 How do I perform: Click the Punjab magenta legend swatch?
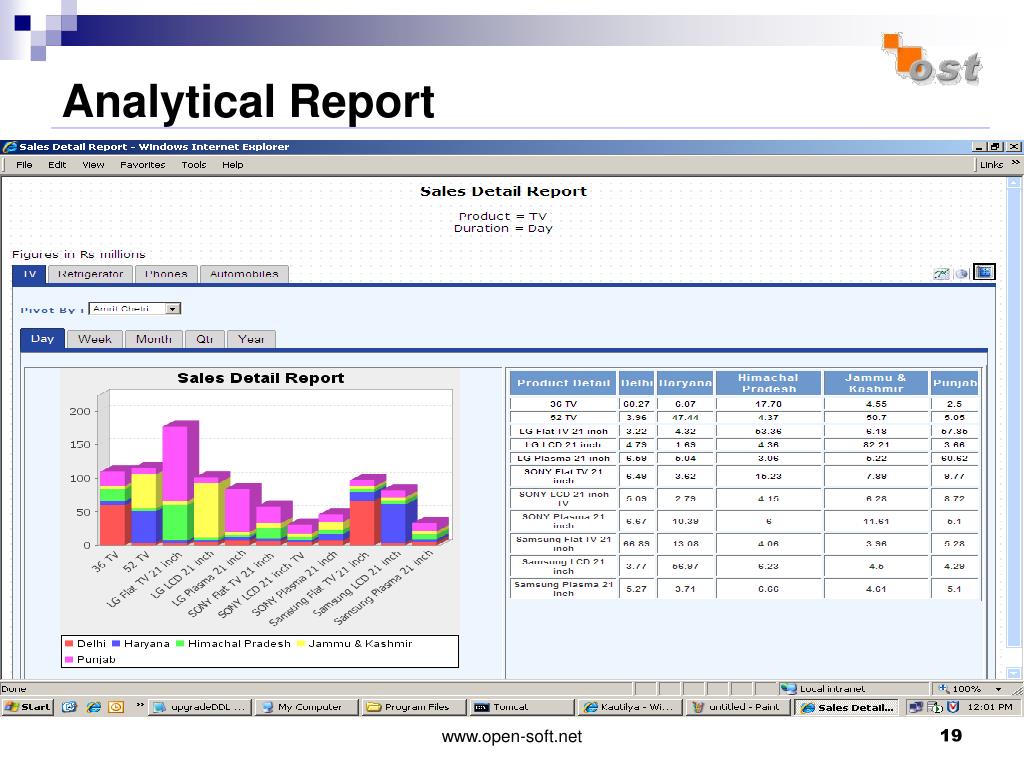[69, 660]
